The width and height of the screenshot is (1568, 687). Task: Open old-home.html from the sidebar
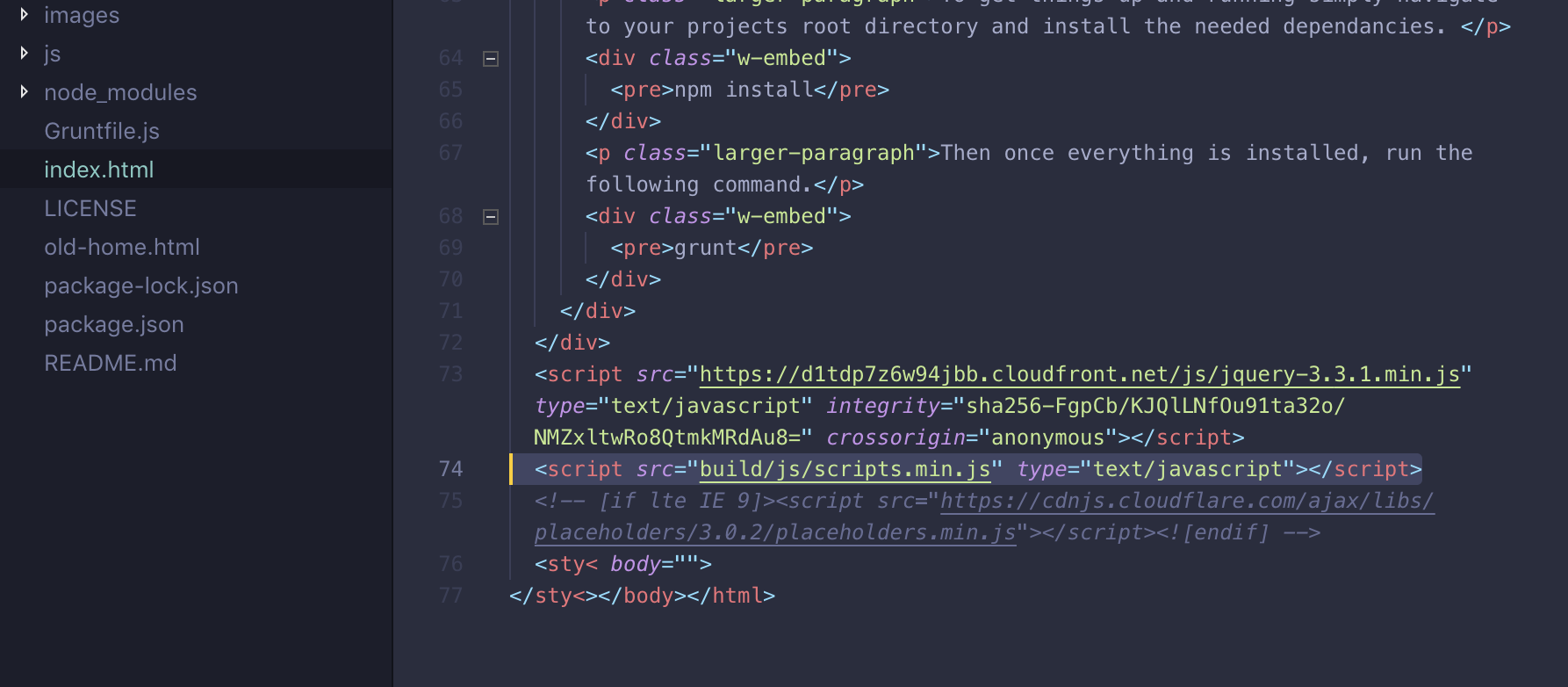click(x=122, y=247)
